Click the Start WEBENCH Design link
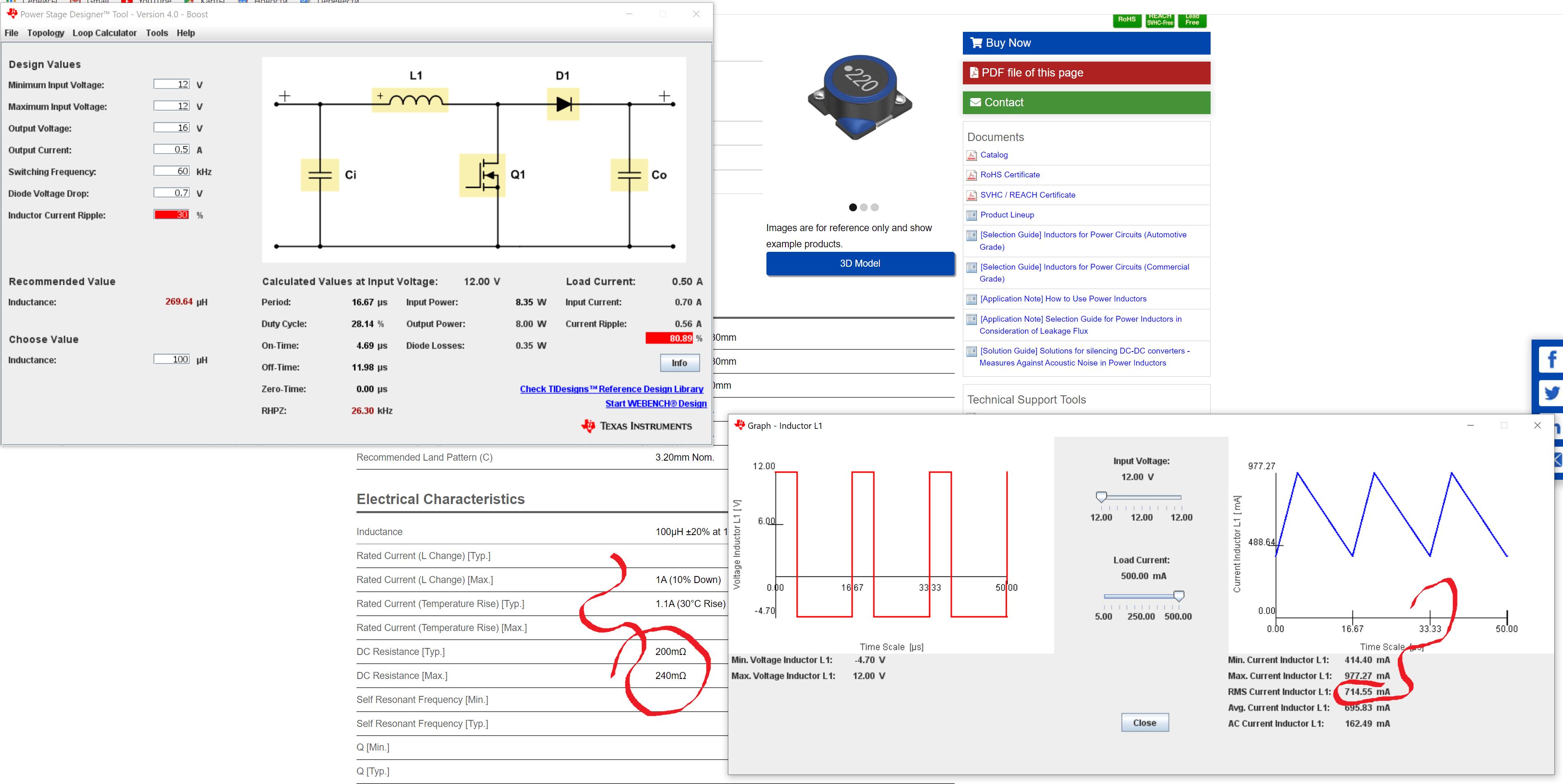1563x784 pixels. [656, 404]
